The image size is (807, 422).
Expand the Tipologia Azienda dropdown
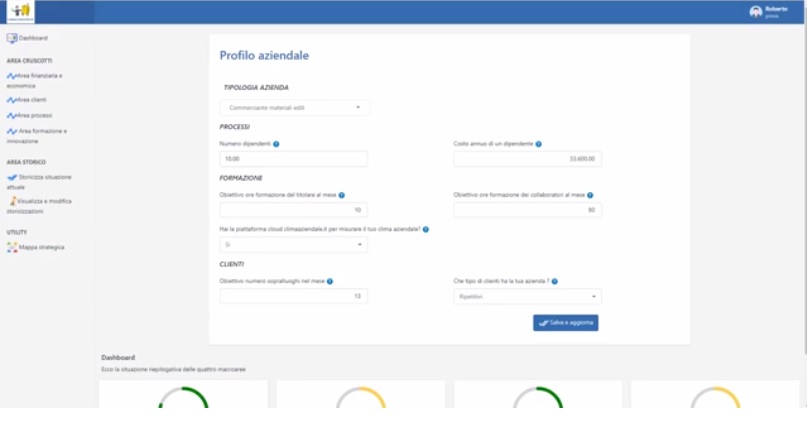point(294,107)
